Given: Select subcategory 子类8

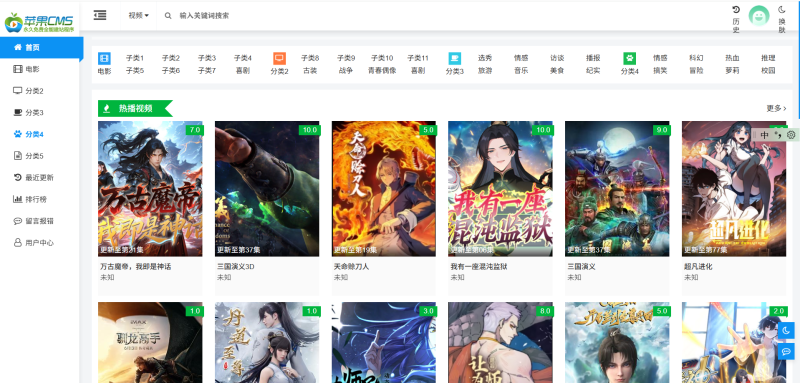Looking at the screenshot, I should 310,58.
